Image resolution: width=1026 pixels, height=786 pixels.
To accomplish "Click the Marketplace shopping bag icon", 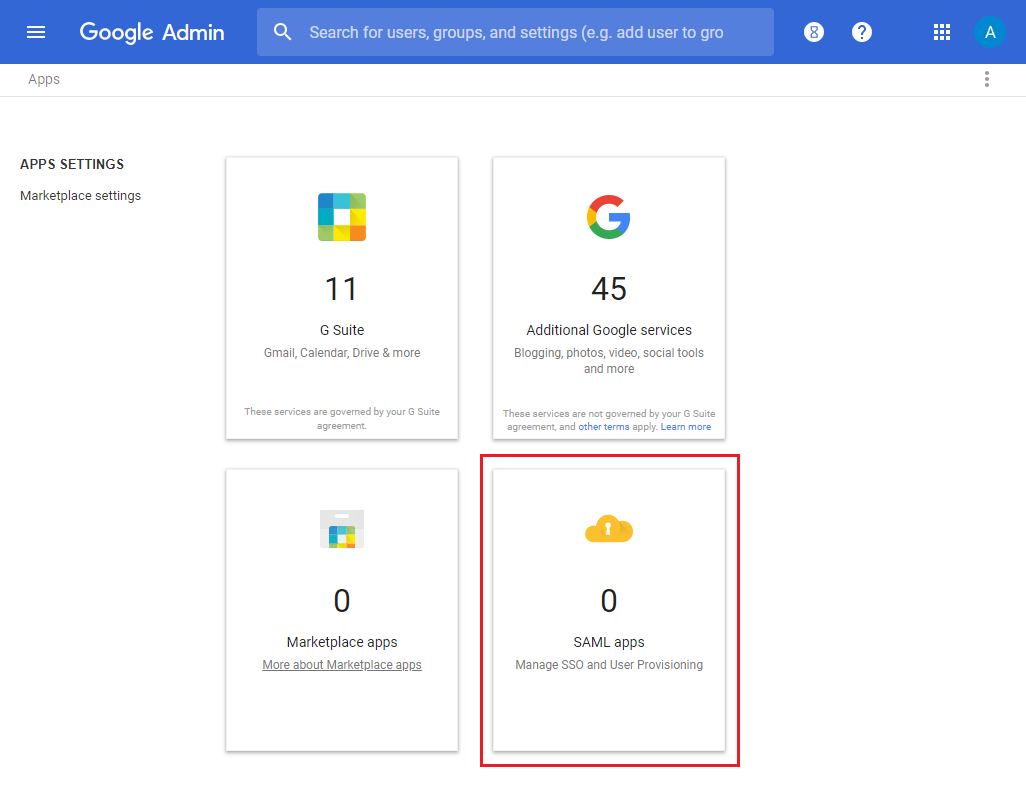I will [x=342, y=529].
